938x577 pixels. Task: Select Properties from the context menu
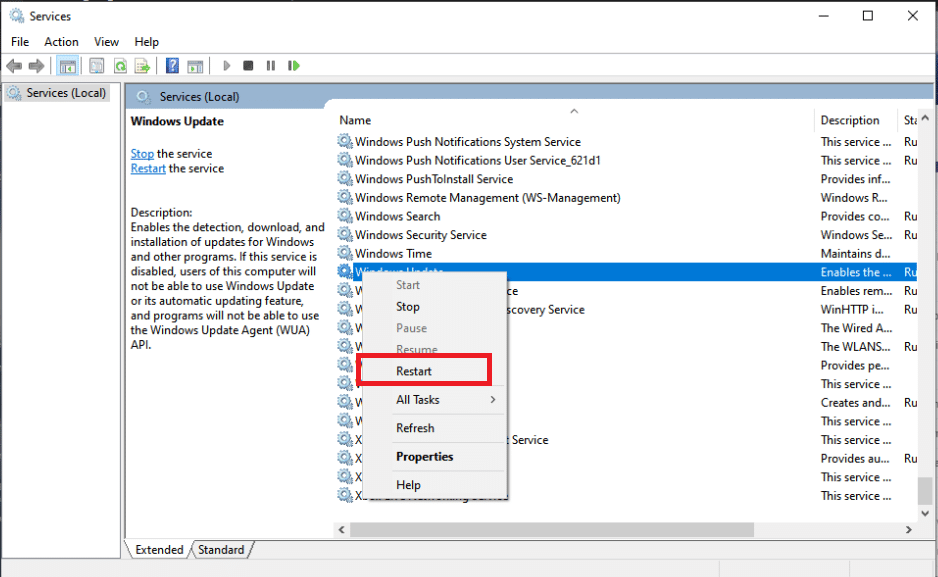click(x=424, y=457)
